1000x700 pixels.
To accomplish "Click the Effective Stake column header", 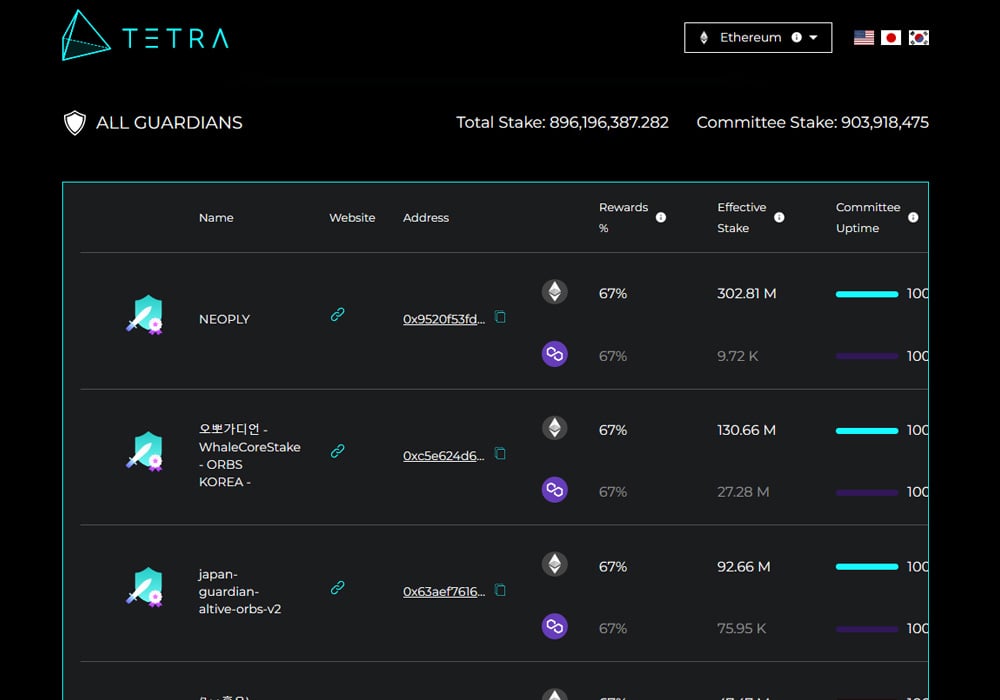I will [742, 217].
